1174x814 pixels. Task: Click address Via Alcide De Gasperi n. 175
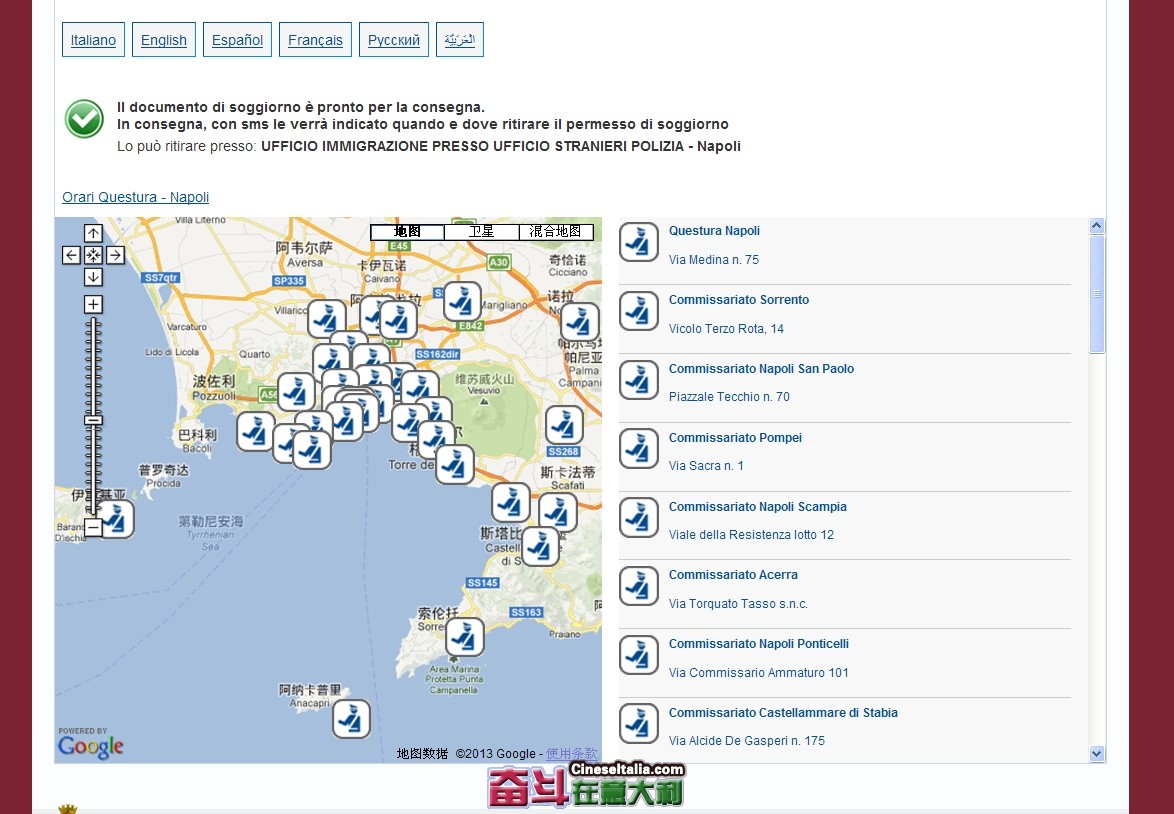pos(746,740)
